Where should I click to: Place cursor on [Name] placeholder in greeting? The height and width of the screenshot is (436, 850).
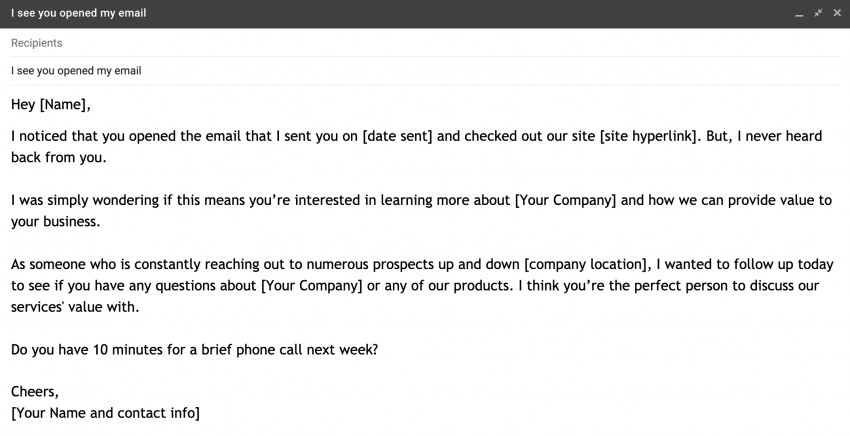click(x=63, y=105)
